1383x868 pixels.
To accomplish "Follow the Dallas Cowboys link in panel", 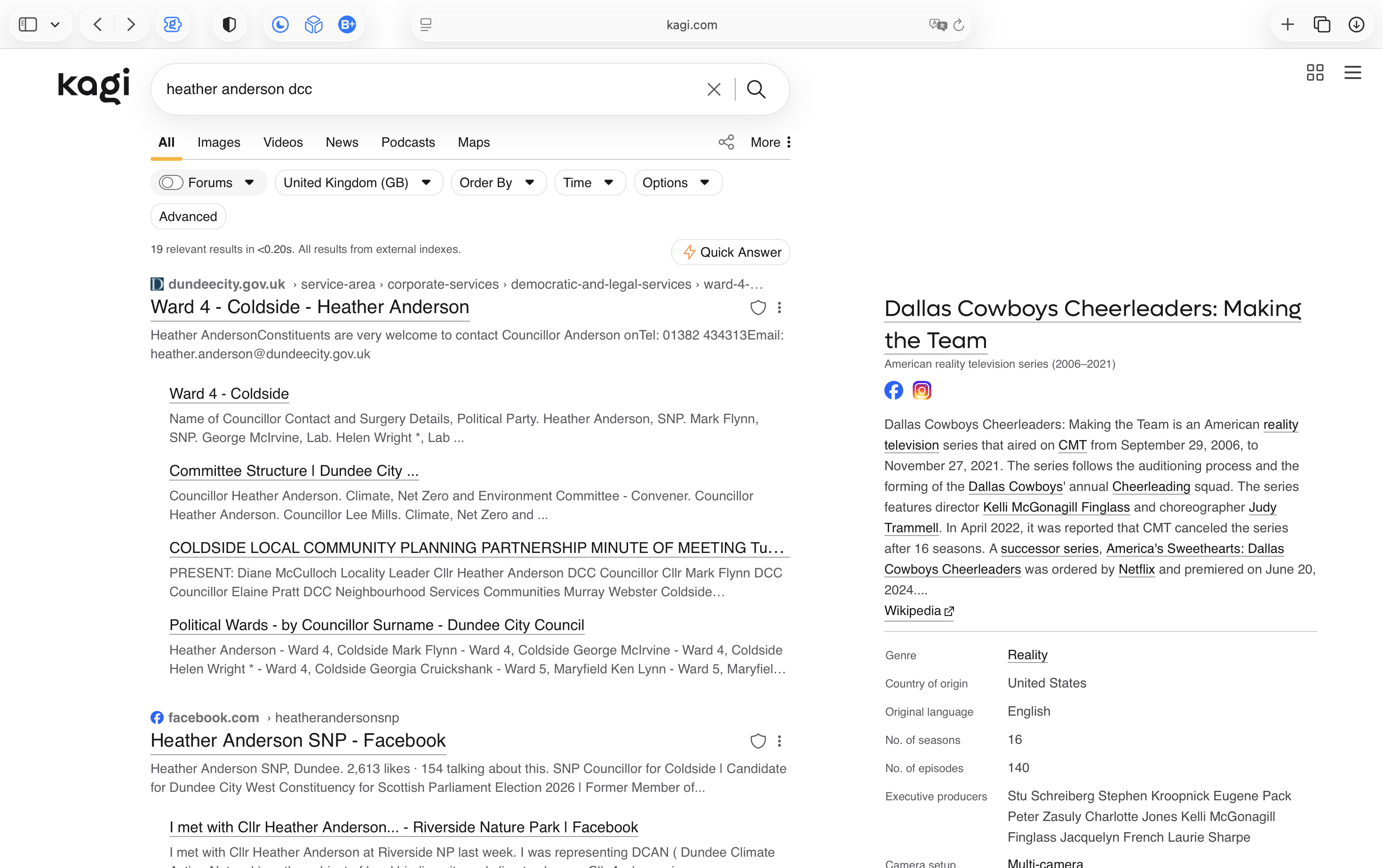I will (1016, 487).
